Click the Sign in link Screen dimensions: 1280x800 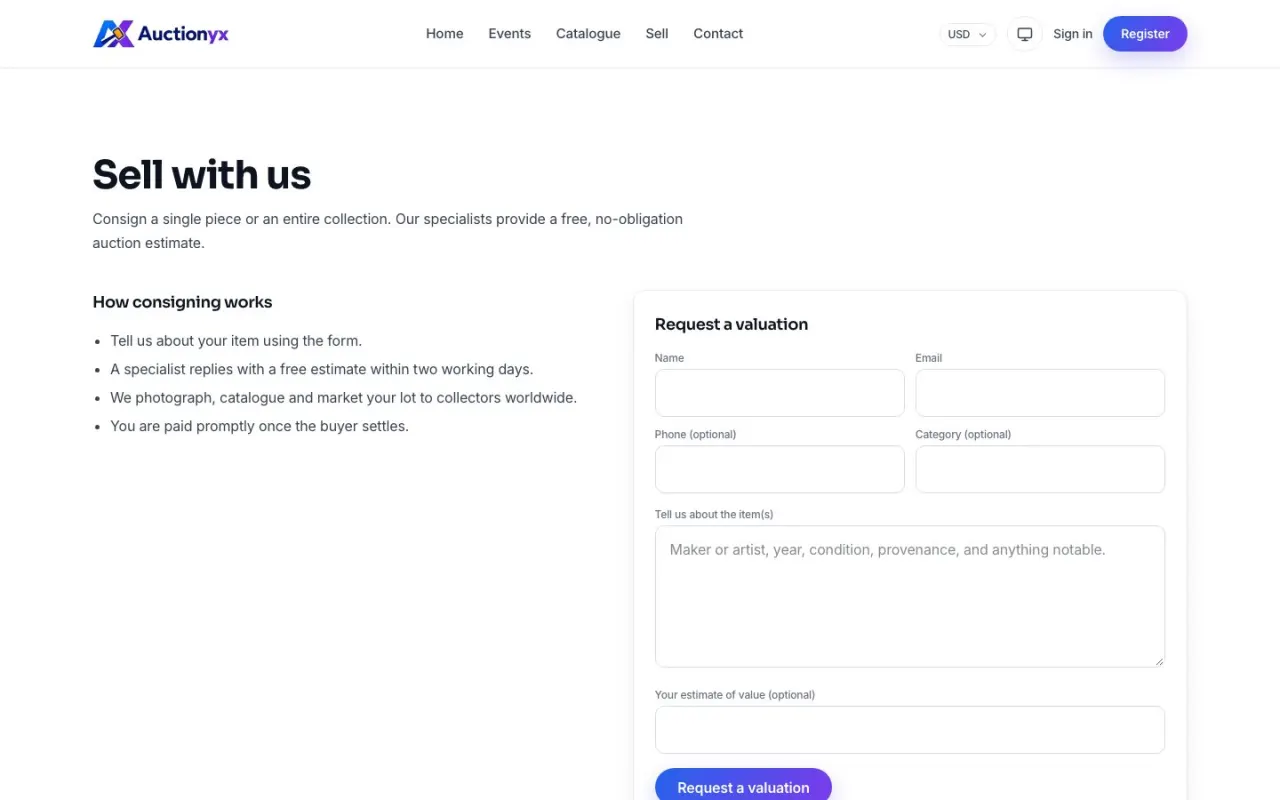click(x=1072, y=34)
